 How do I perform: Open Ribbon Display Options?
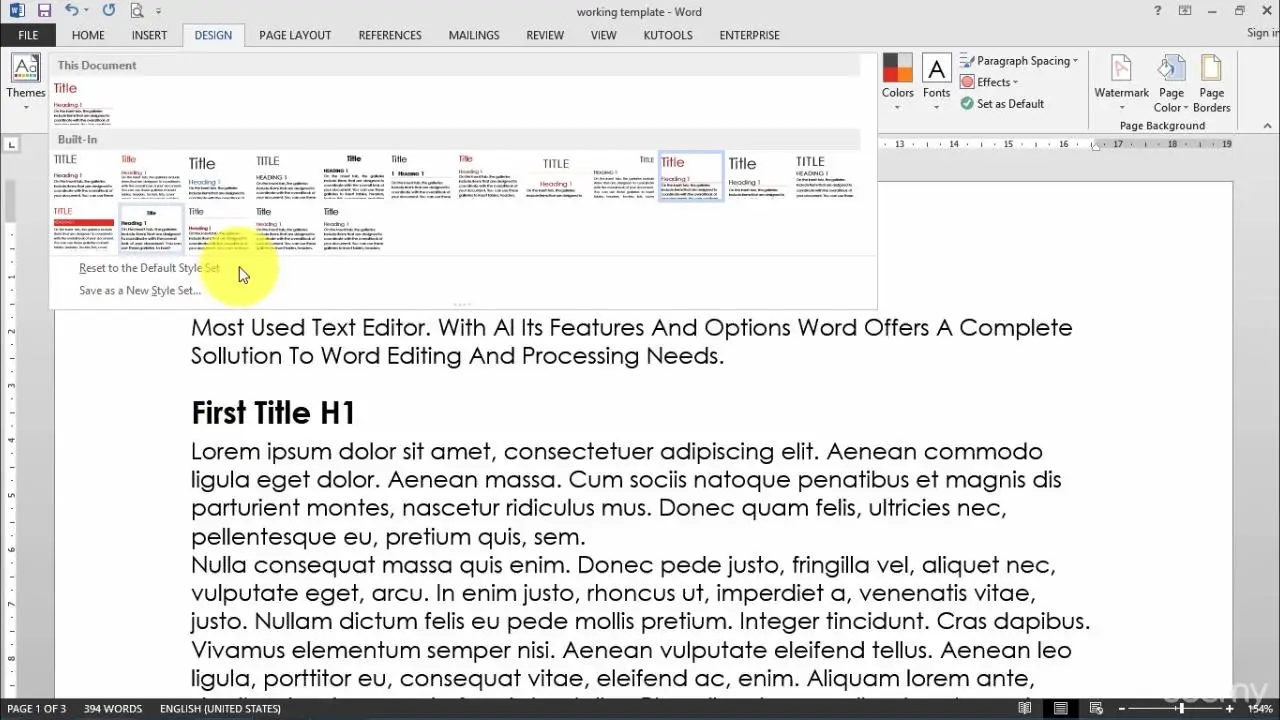[1185, 11]
